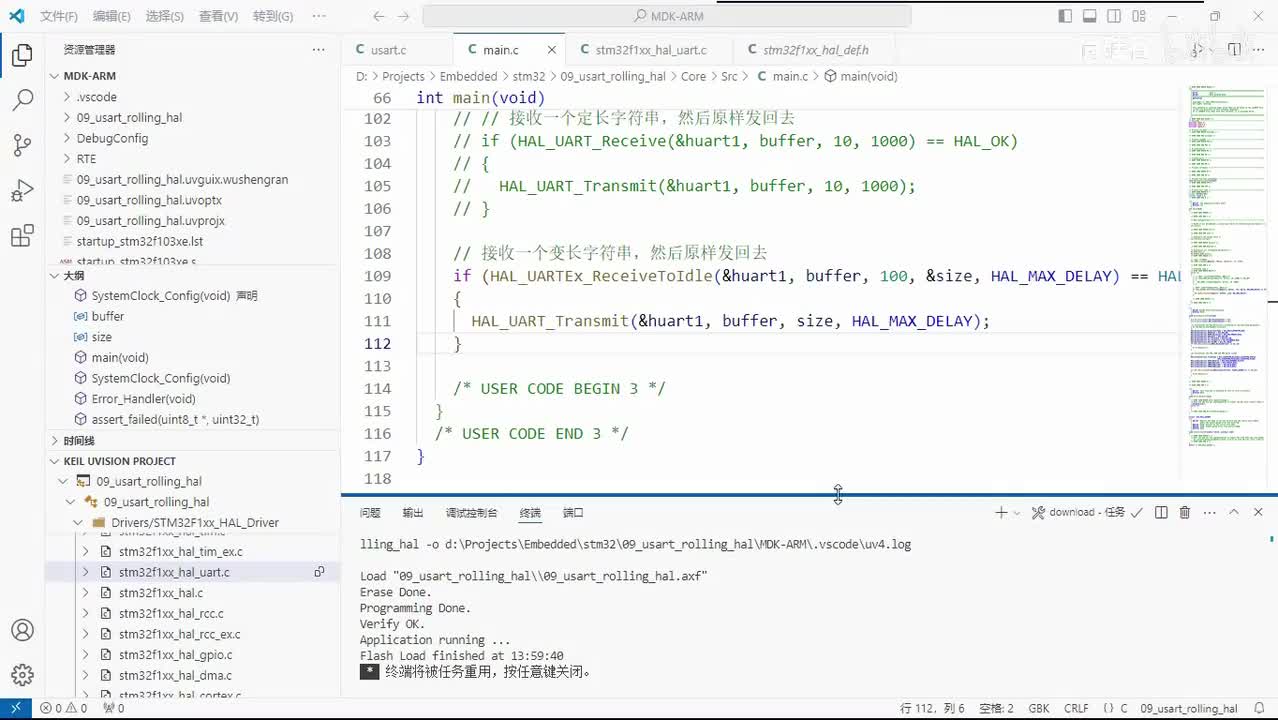Open the Source Control view
Screen dimensions: 1278x720
(x=22, y=145)
